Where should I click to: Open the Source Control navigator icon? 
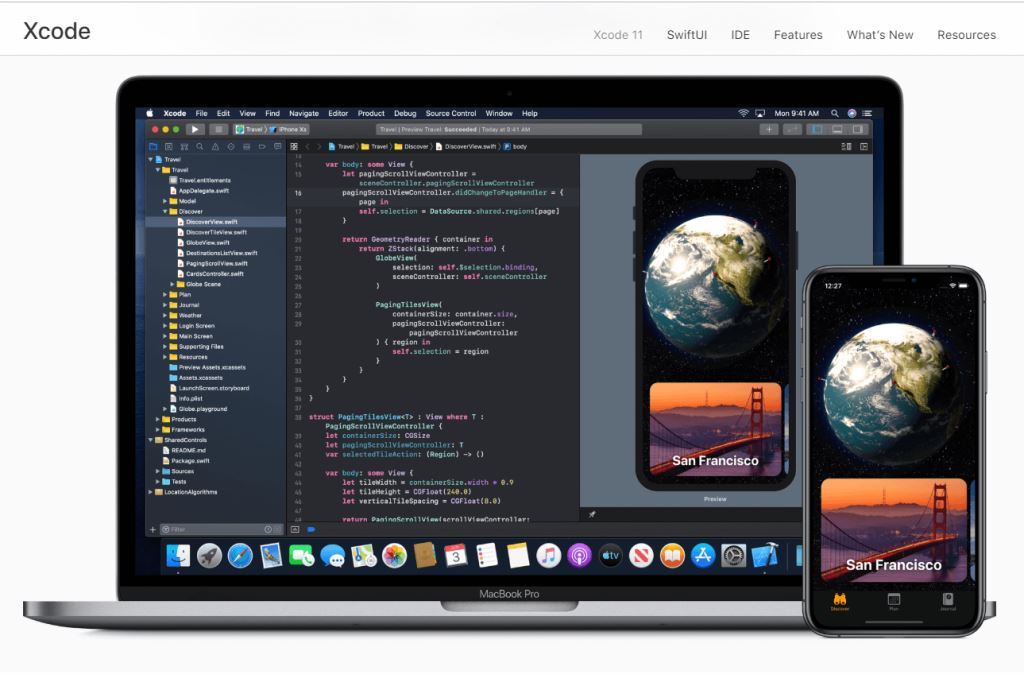[x=168, y=147]
